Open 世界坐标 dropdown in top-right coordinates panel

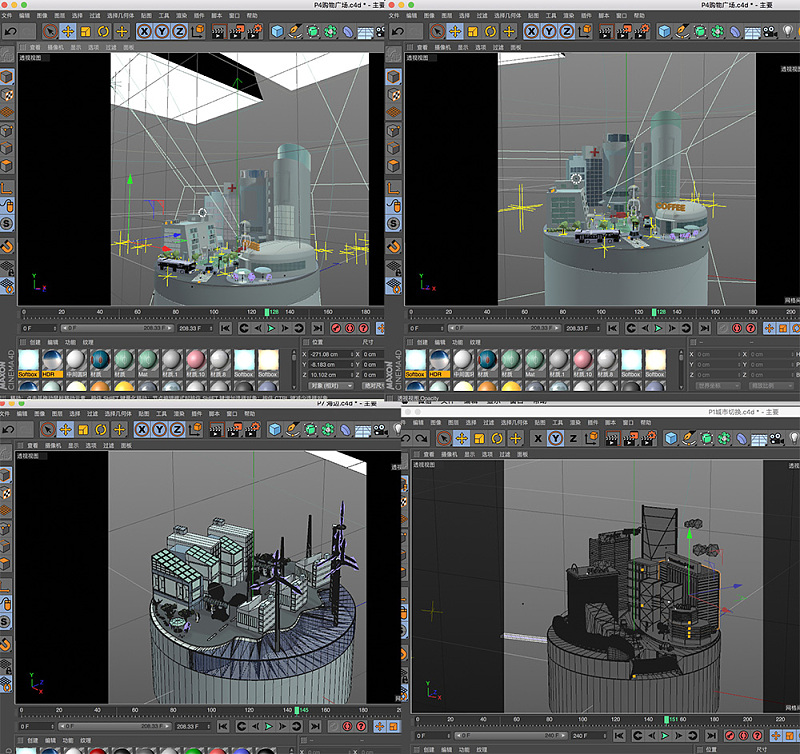[718, 386]
